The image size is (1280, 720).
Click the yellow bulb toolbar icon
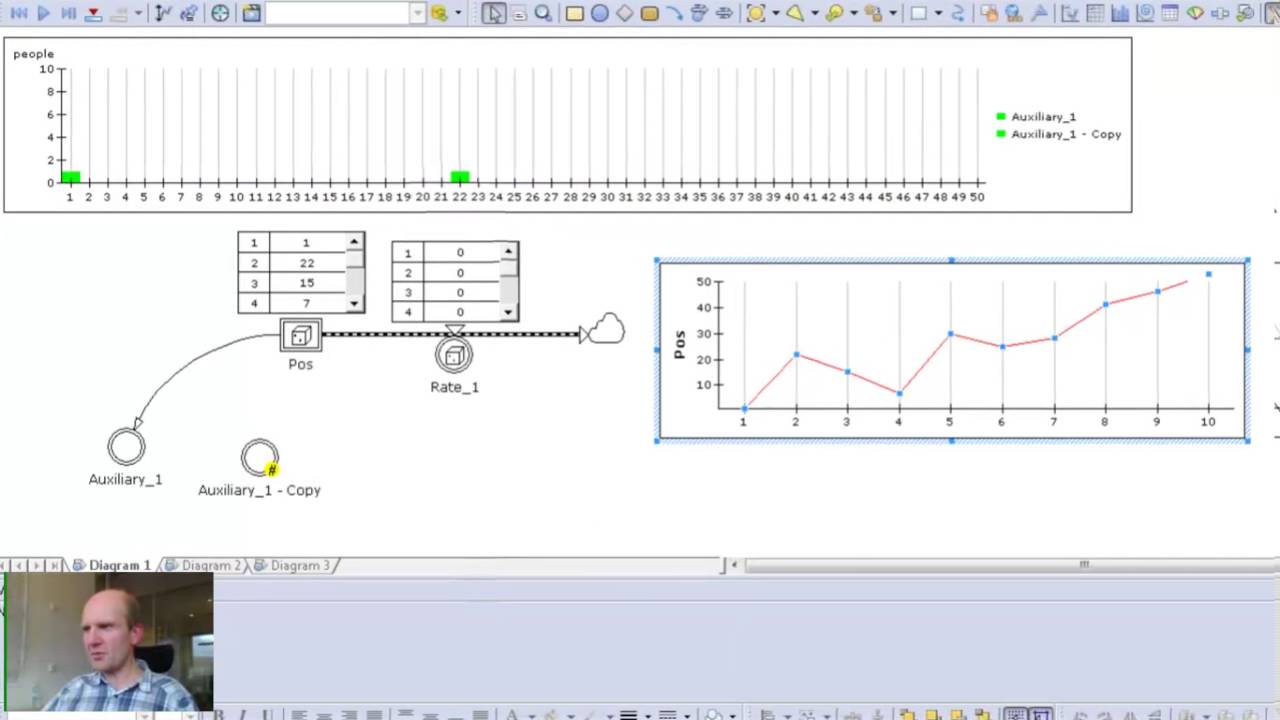(834, 13)
